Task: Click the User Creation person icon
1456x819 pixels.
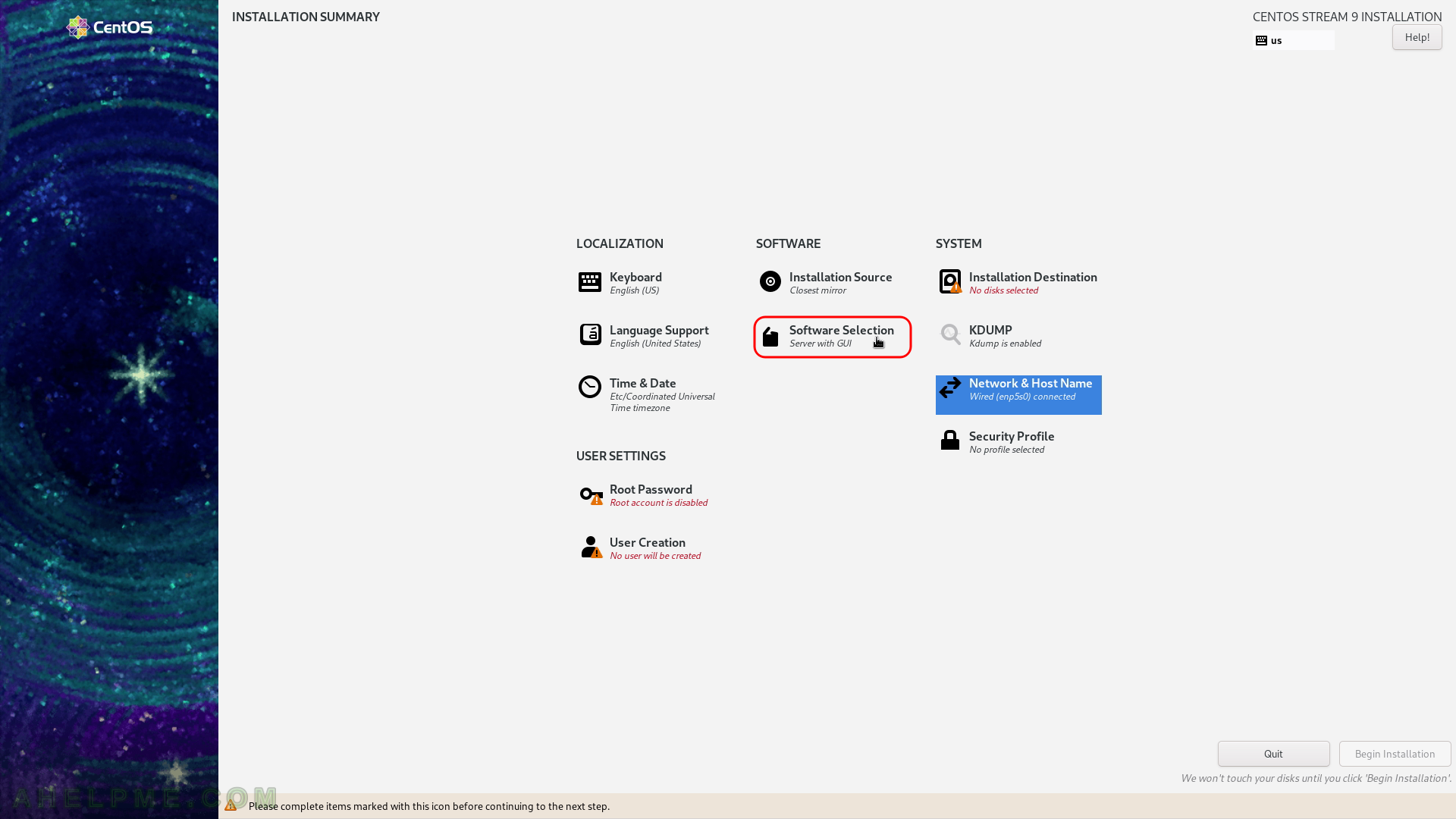Action: [591, 547]
